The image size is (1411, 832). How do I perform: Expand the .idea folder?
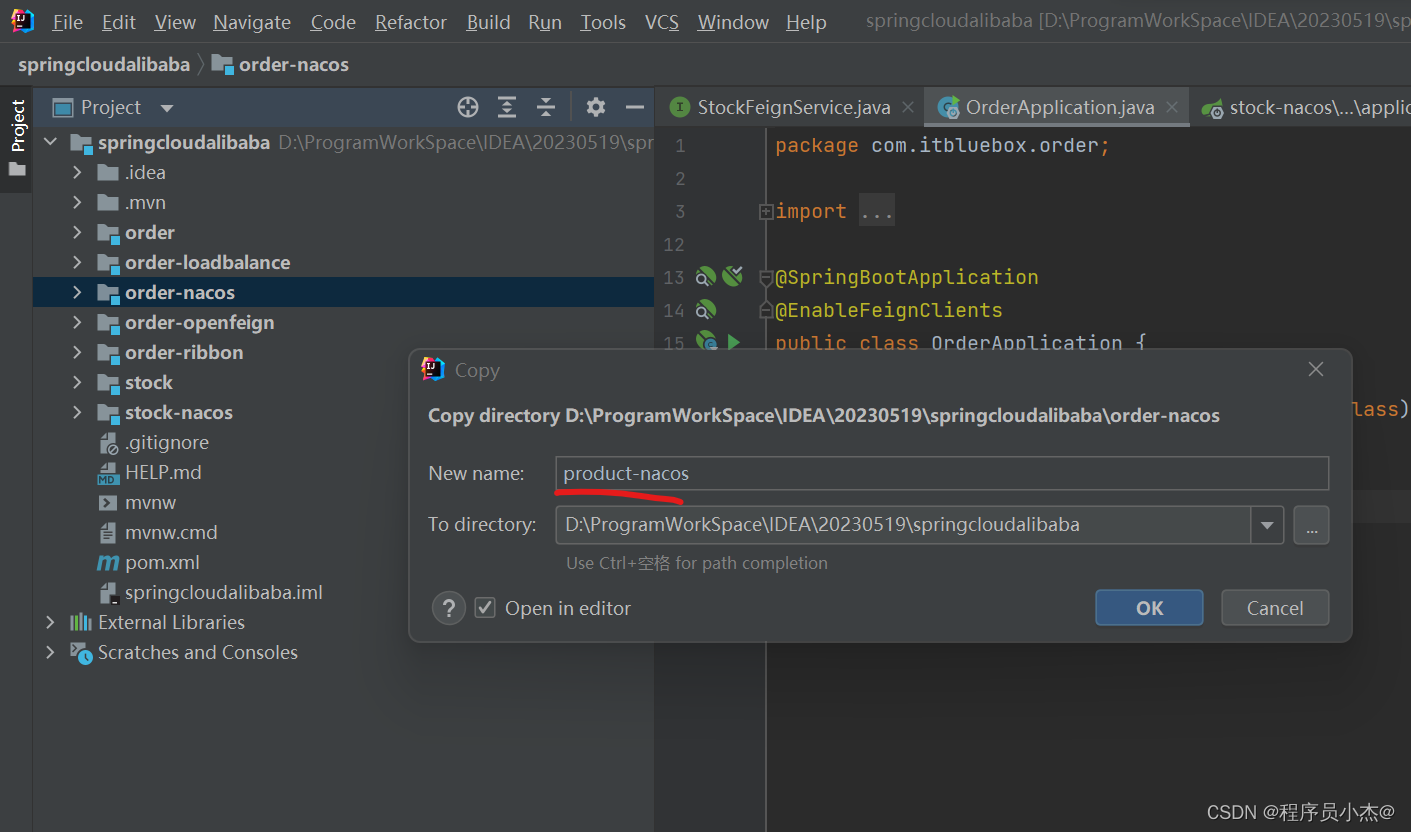pyautogui.click(x=77, y=172)
